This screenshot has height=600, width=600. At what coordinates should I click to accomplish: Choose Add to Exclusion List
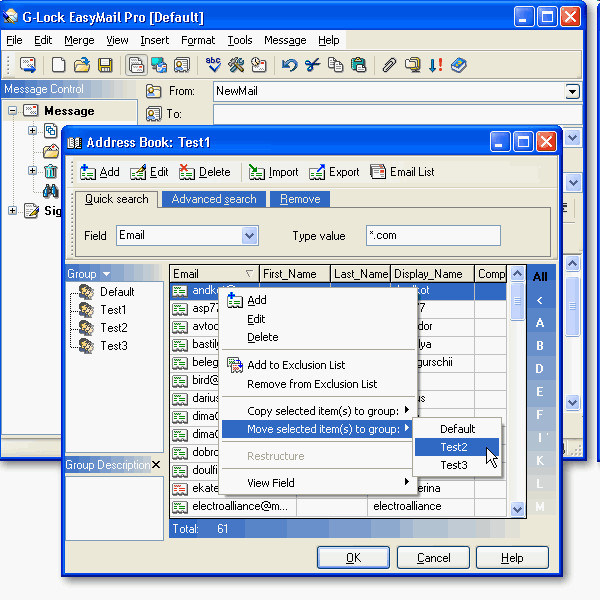[317, 365]
